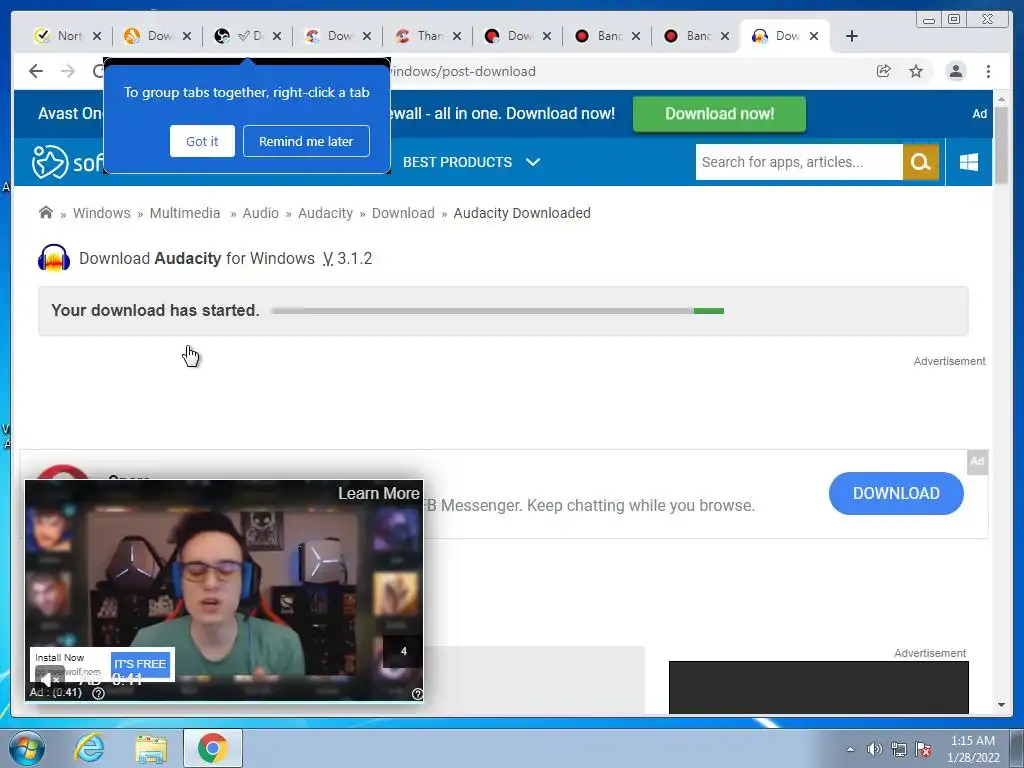
Task: Click the address bar URL
Action: (x=463, y=71)
